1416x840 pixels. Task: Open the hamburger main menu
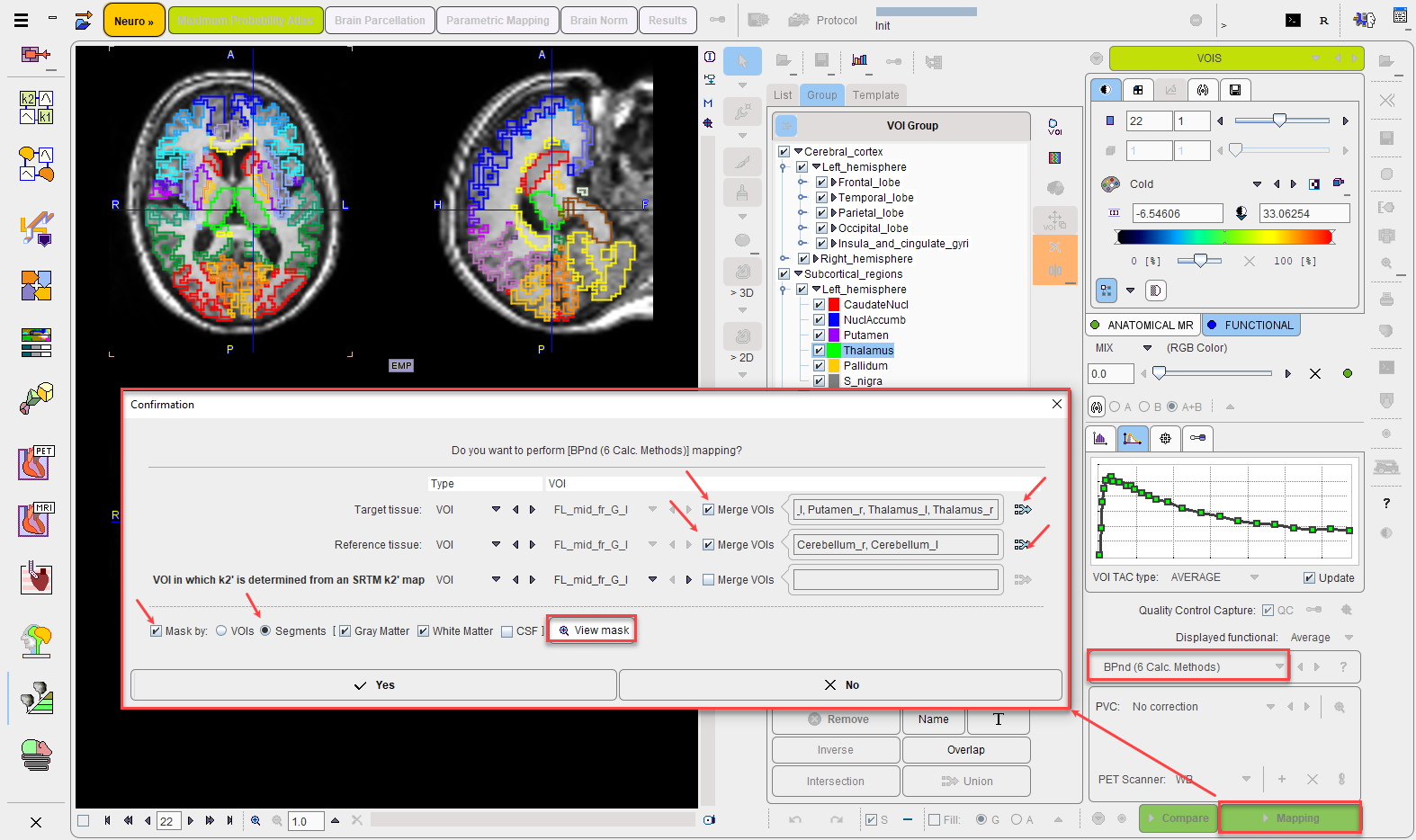(x=21, y=20)
